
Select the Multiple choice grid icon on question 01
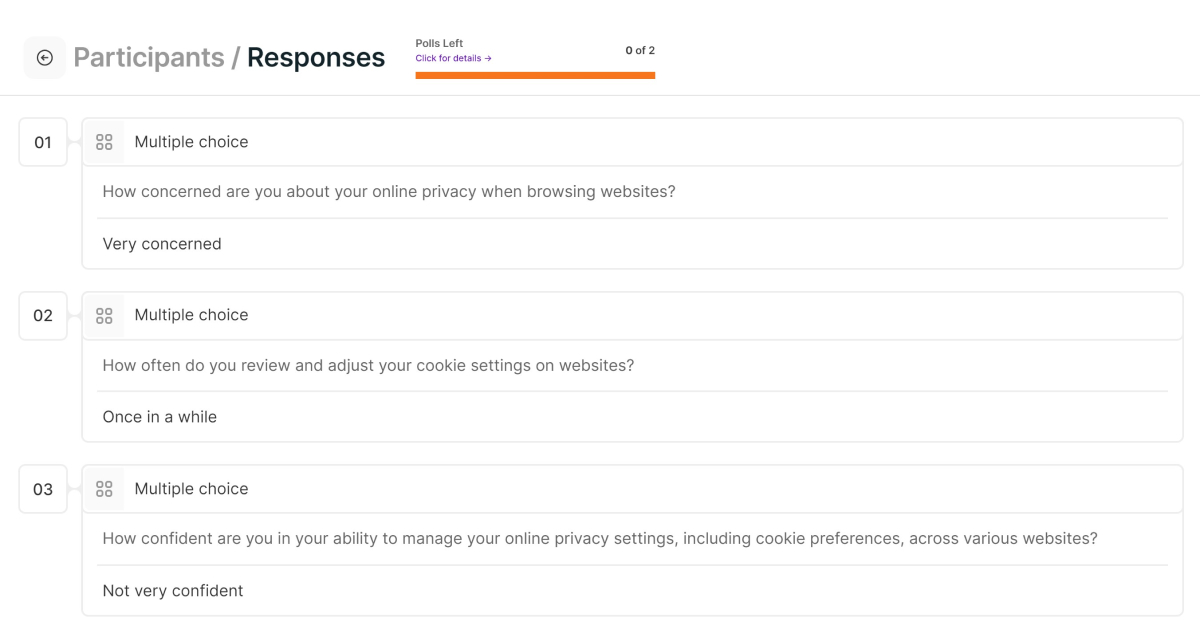[x=104, y=141]
